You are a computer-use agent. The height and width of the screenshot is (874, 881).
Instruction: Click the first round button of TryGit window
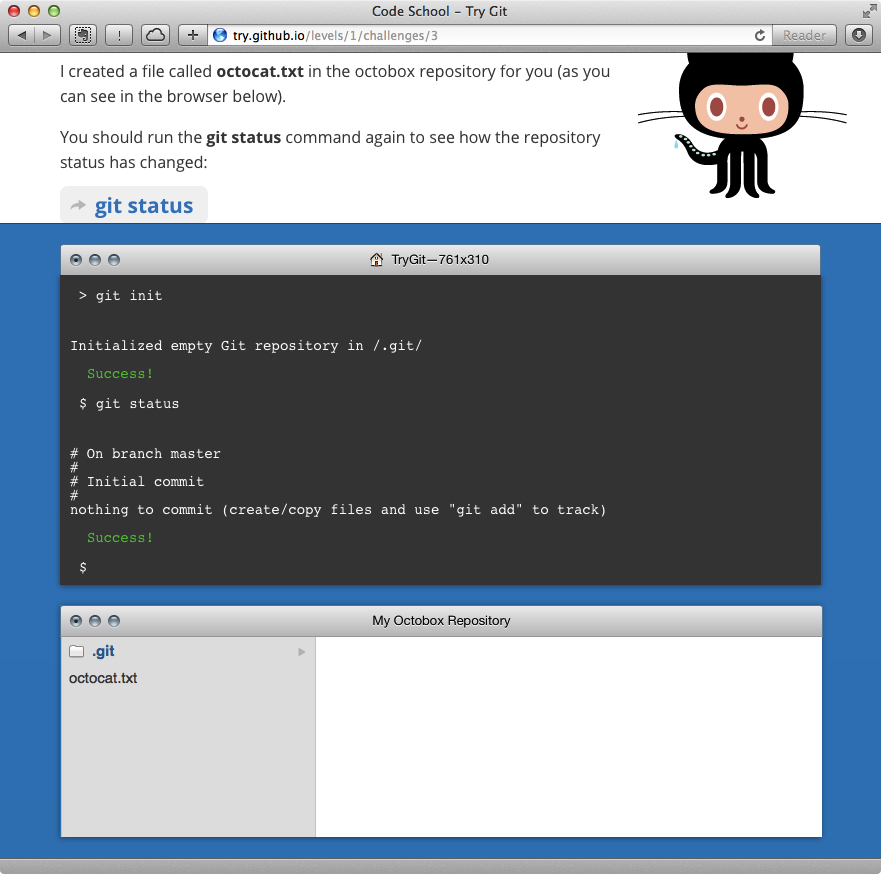(x=76, y=260)
